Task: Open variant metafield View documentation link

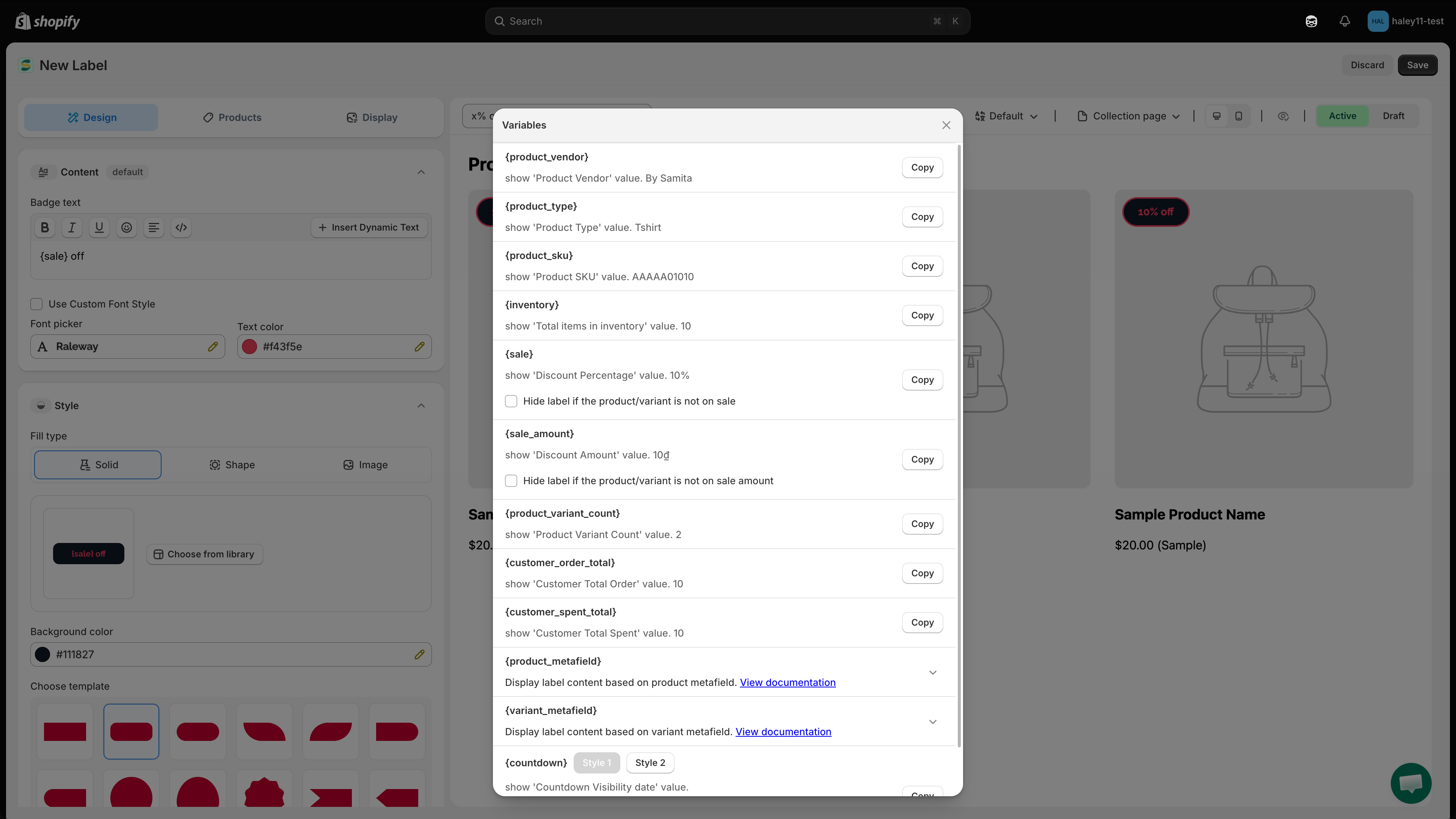Action: point(783,731)
